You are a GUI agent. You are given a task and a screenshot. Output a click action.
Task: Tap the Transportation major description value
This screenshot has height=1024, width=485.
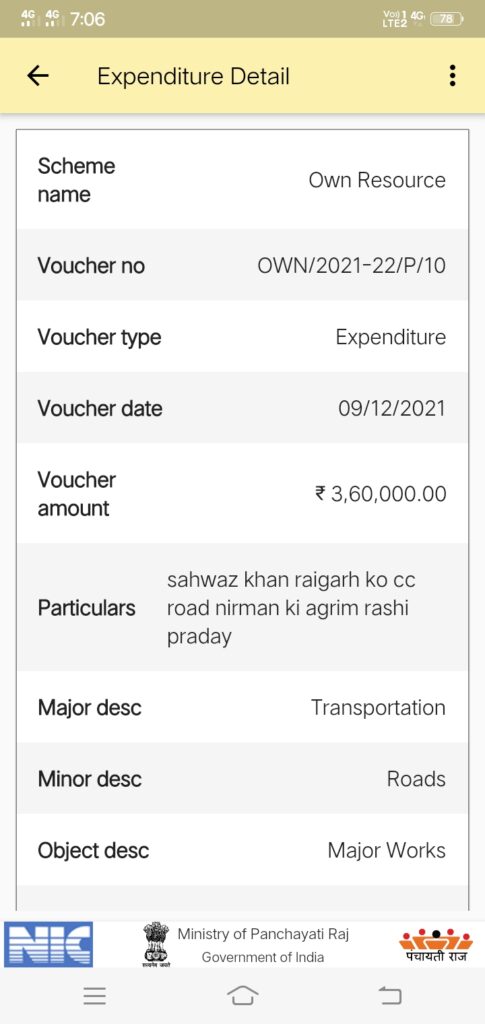(x=379, y=707)
